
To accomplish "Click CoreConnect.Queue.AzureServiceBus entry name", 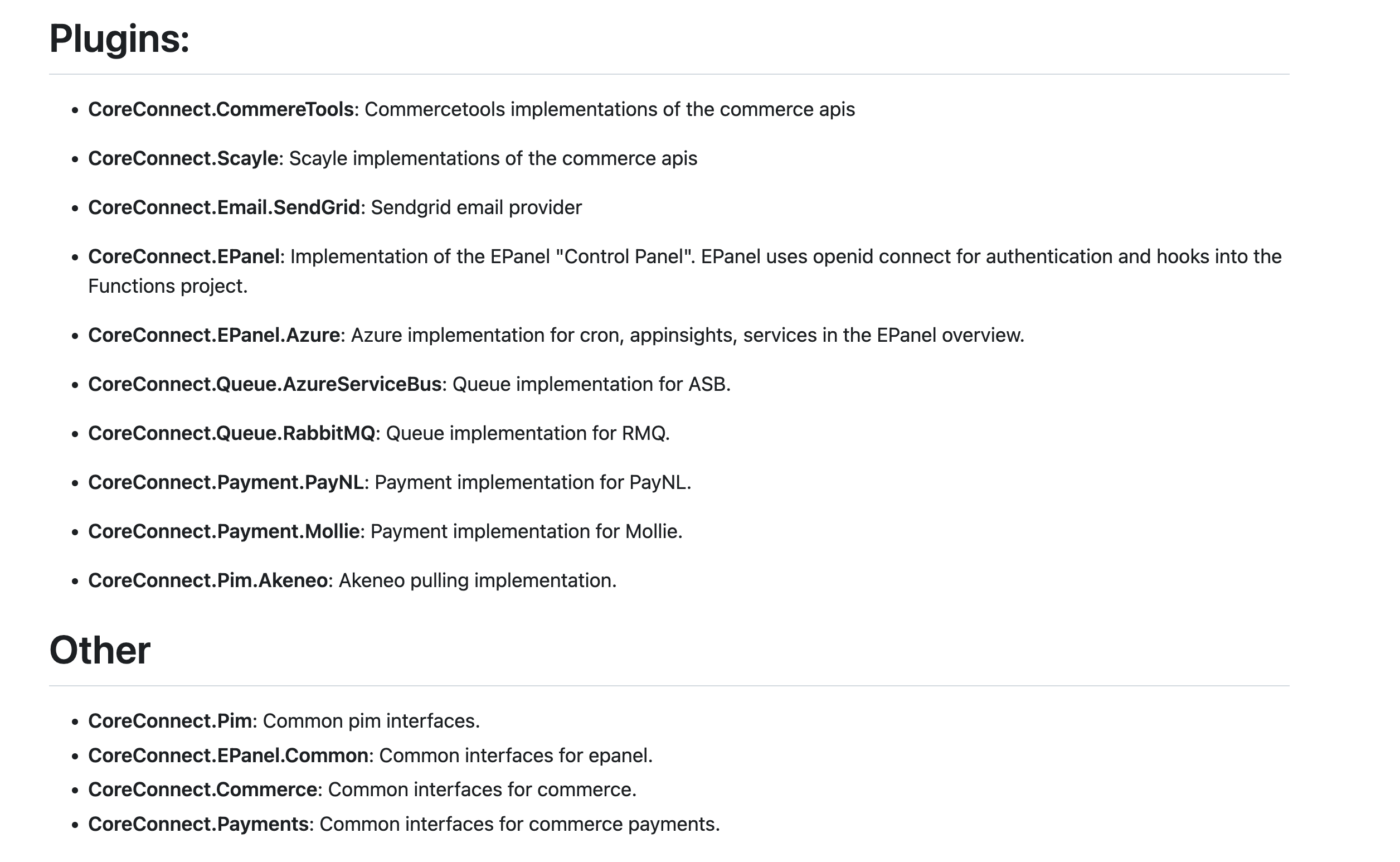I will (x=265, y=384).
